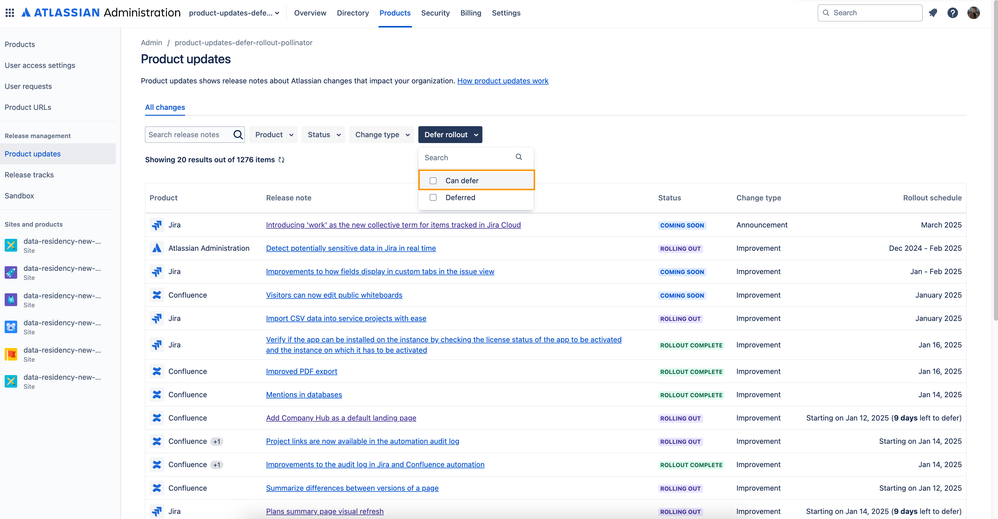
Task: Select Product updates in sidebar
Action: coord(58,154)
